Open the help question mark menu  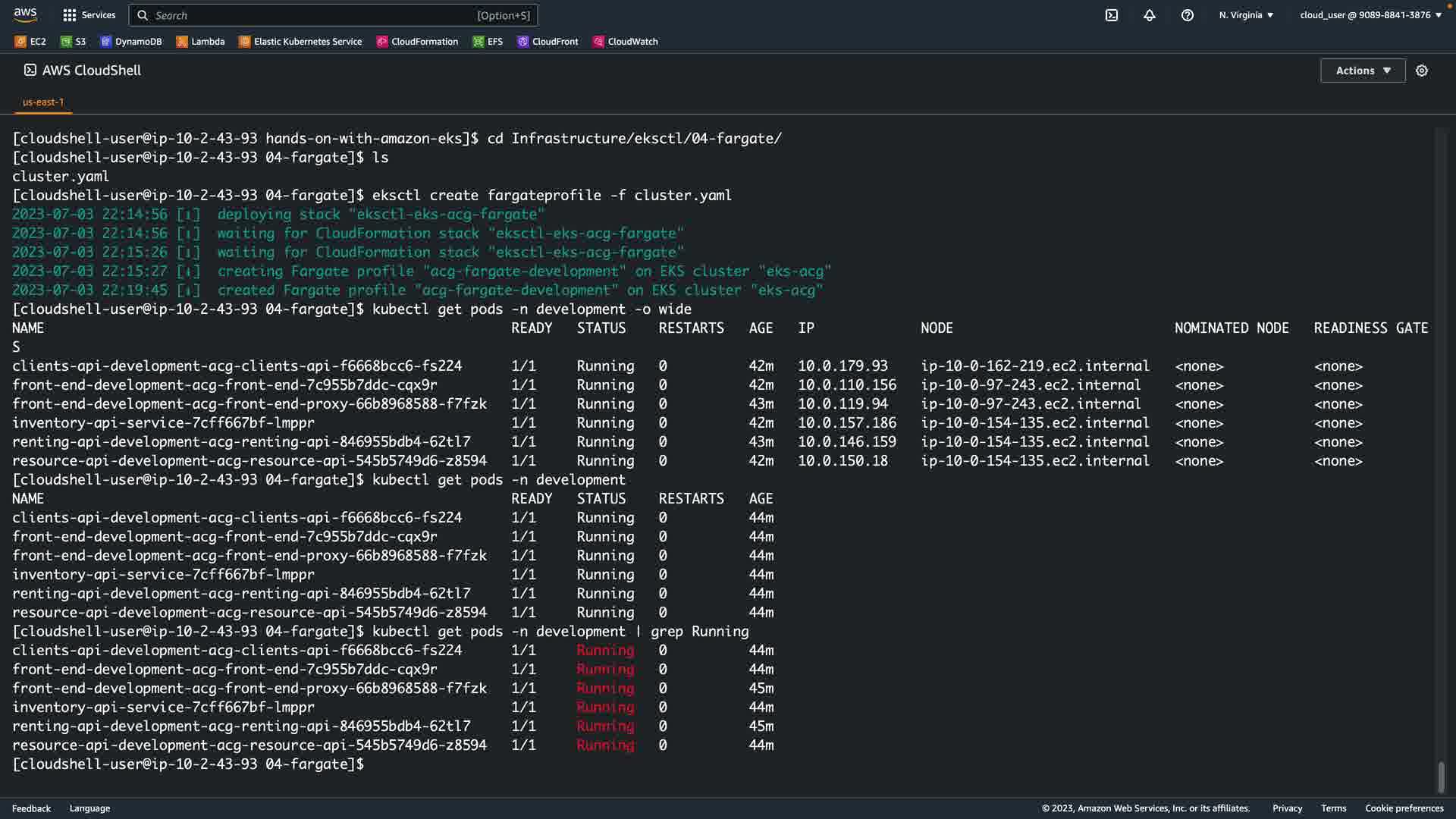[x=1187, y=15]
